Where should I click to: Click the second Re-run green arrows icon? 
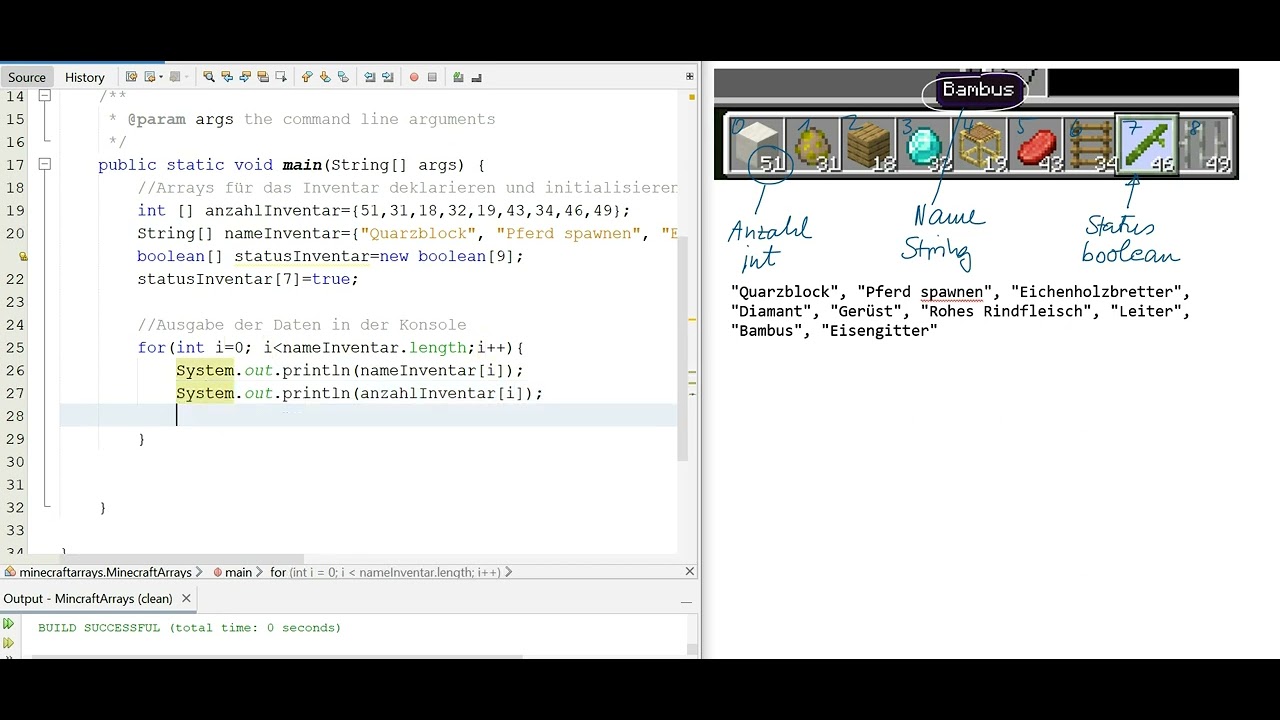[9, 643]
